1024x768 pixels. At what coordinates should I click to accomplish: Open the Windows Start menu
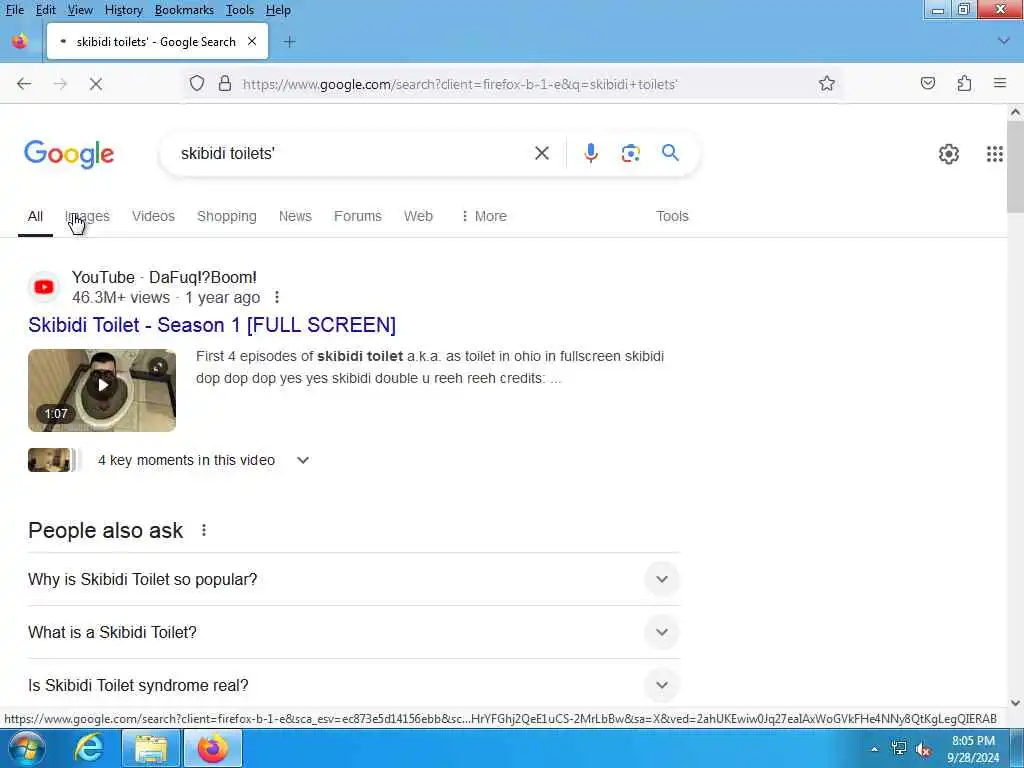point(26,748)
